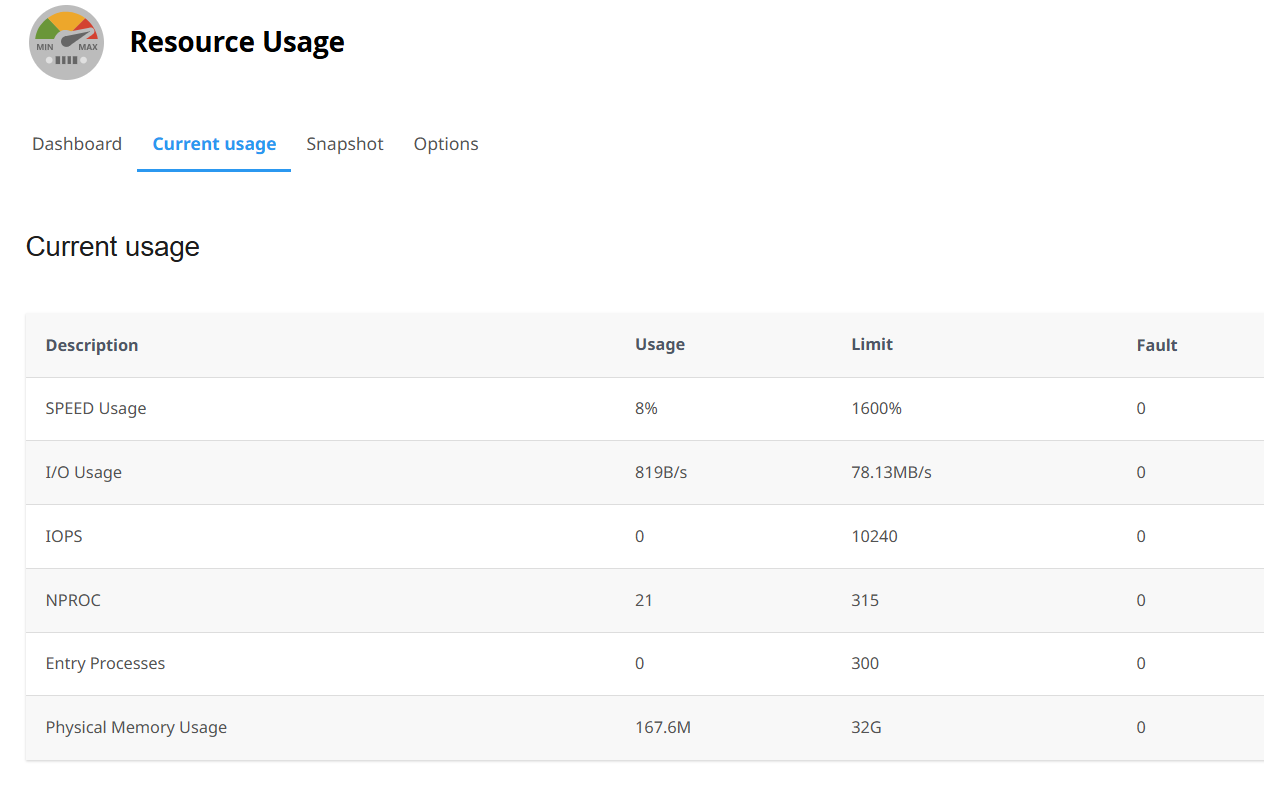
Task: Select the I/O Usage row label
Action: coord(84,472)
